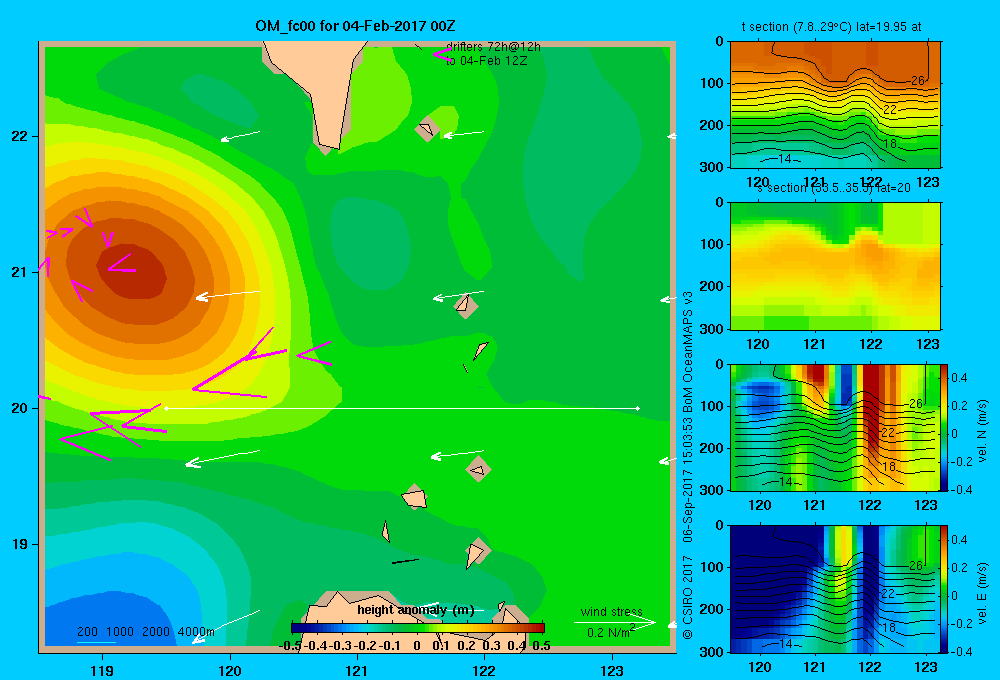Screen dimensions: 1000x680
Task: Click the "200 1000 2000 4000m" bathymetry legend
Action: pos(146,632)
